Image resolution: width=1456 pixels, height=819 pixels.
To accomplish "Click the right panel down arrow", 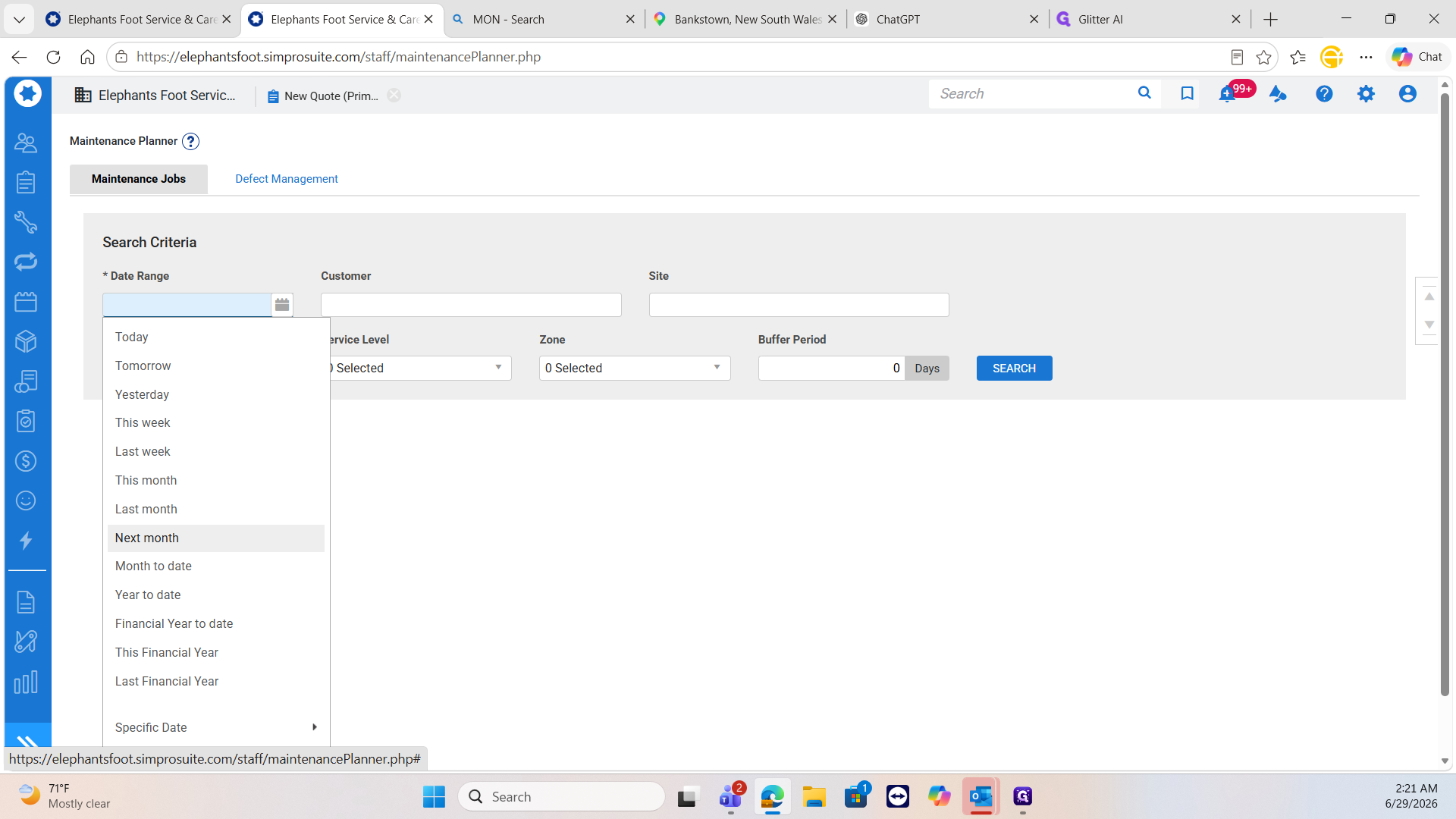I will [x=1429, y=325].
